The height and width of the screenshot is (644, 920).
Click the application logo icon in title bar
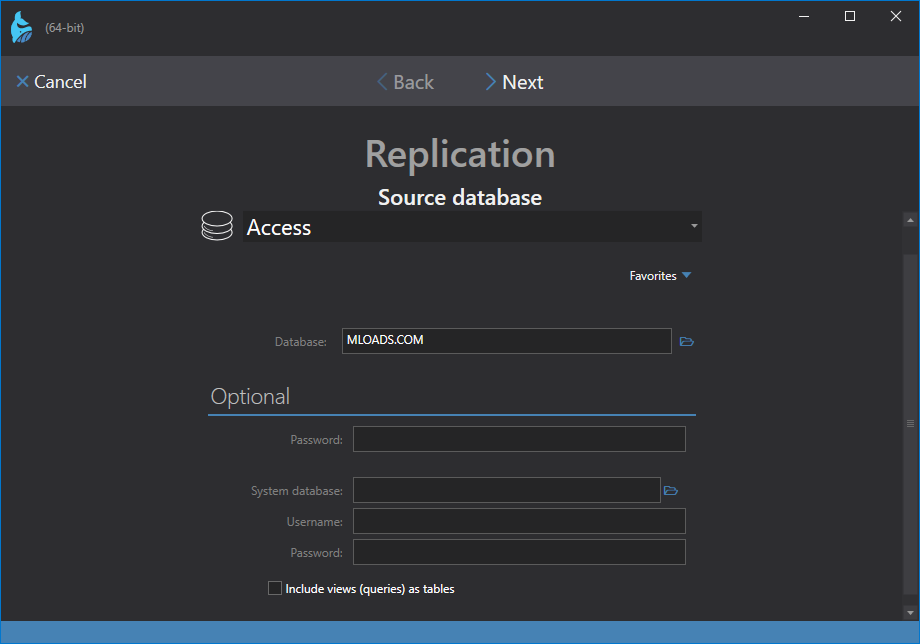coord(21,27)
